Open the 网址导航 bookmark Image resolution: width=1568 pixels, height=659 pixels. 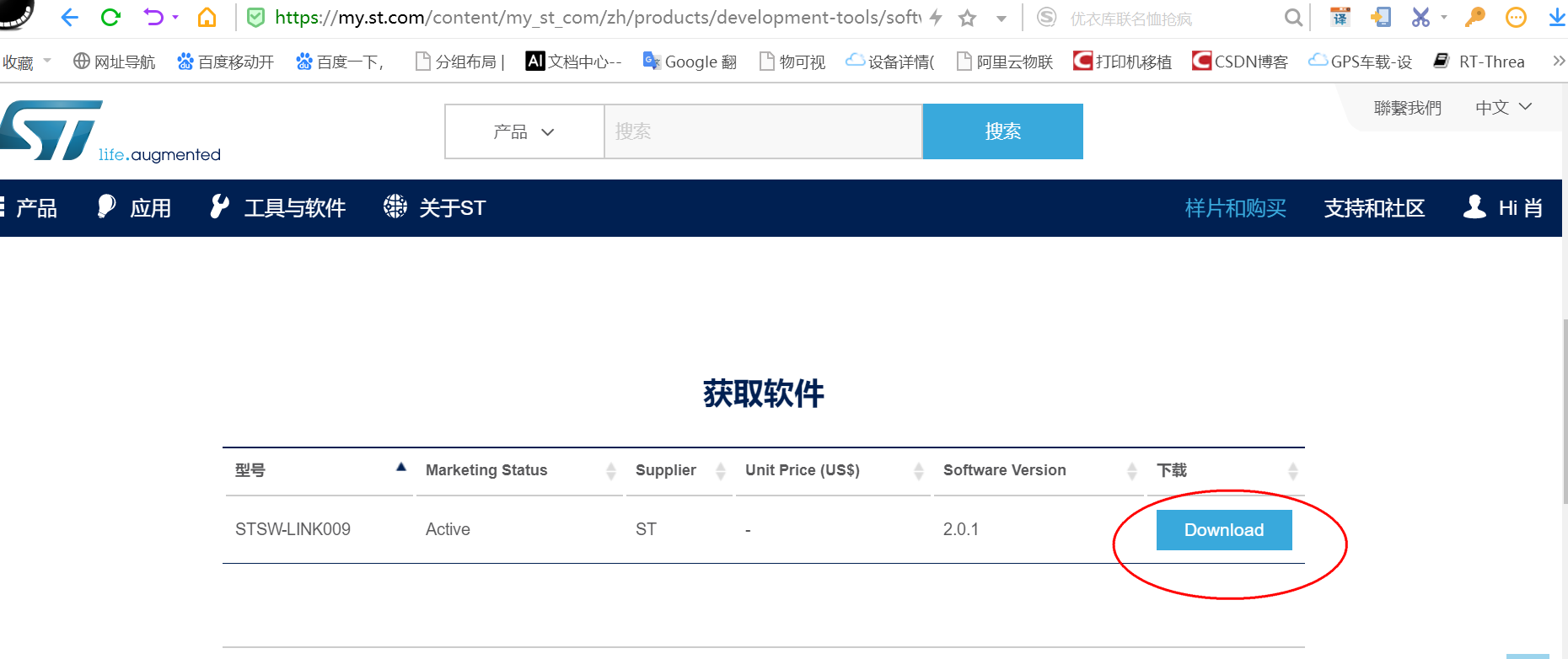[115, 62]
